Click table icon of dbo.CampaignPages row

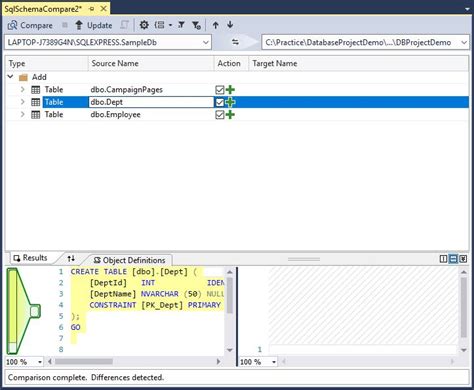tap(35, 90)
